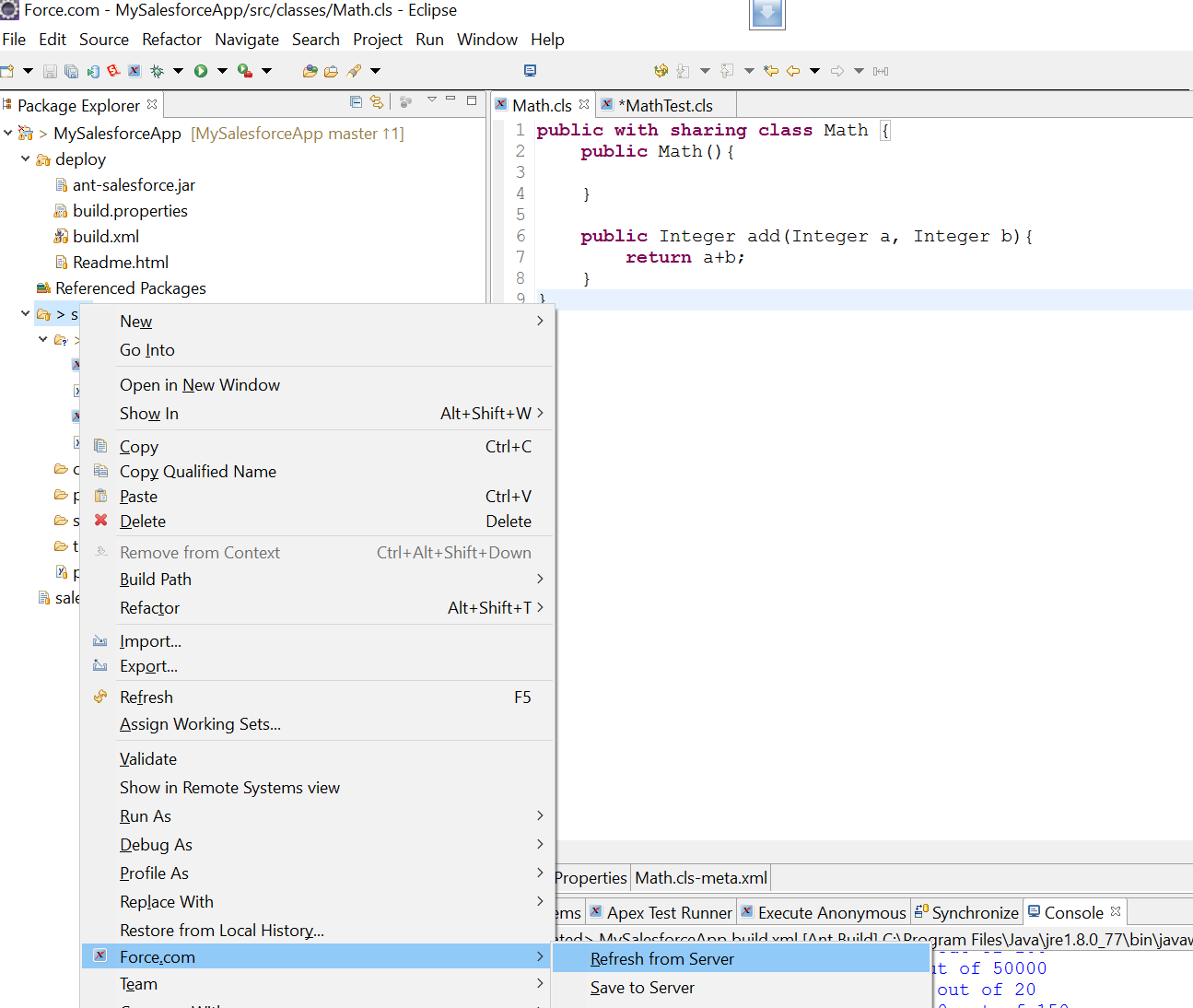Click the Back navigation yellow arrow

[x=793, y=71]
